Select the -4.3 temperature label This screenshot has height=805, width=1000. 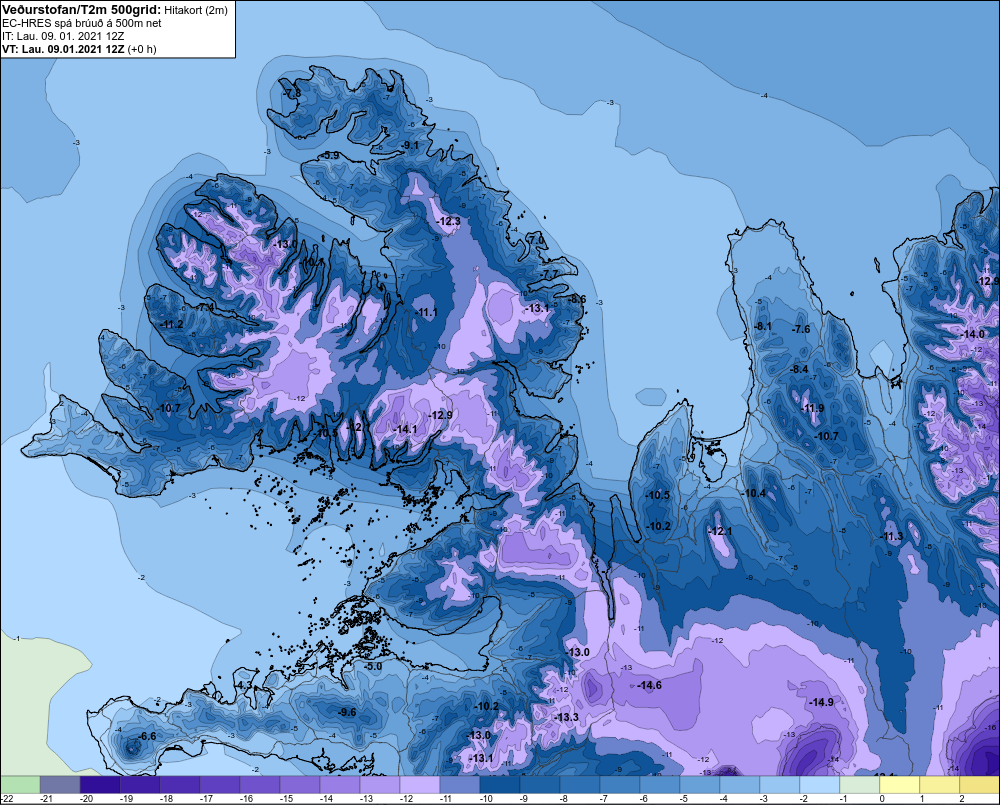[x=243, y=685]
